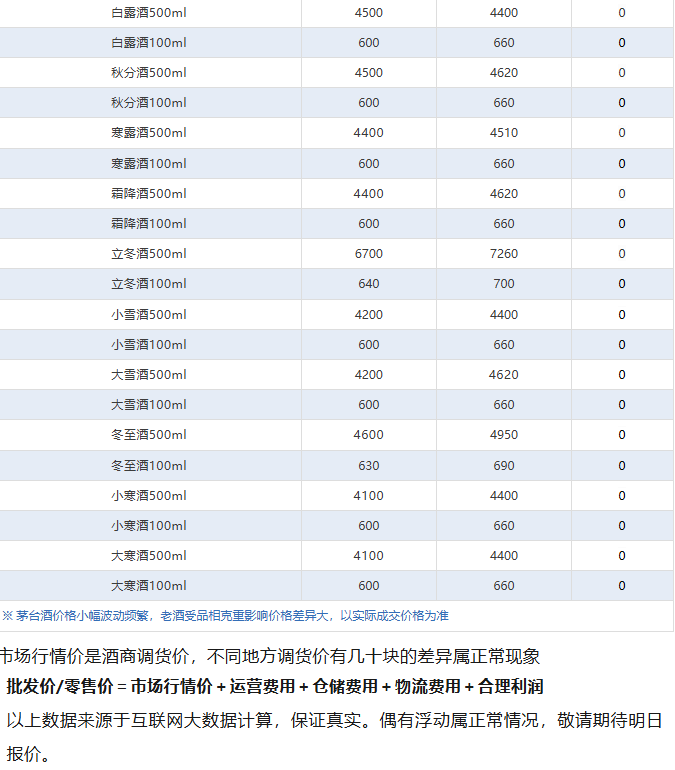Click the 6700 price value

coord(368,254)
